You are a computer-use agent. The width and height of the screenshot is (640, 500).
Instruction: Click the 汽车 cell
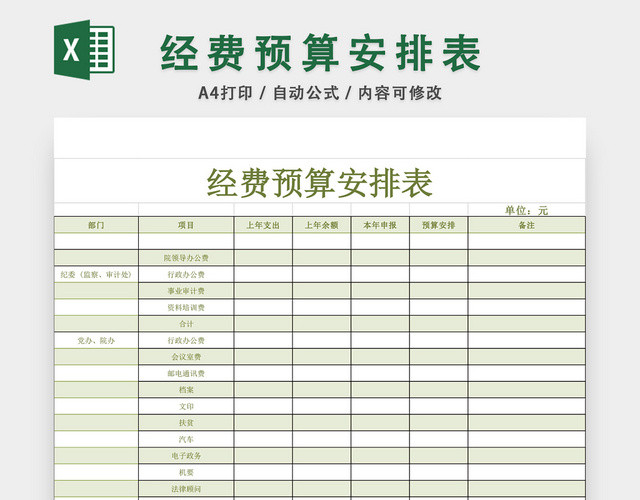click(186, 439)
